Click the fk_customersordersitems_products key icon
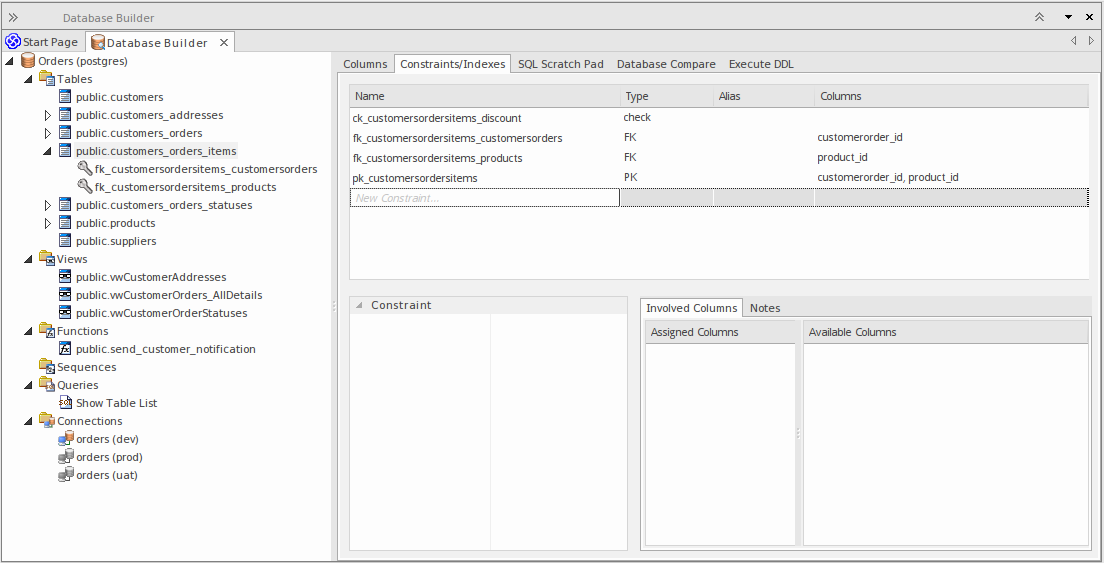 tap(85, 187)
